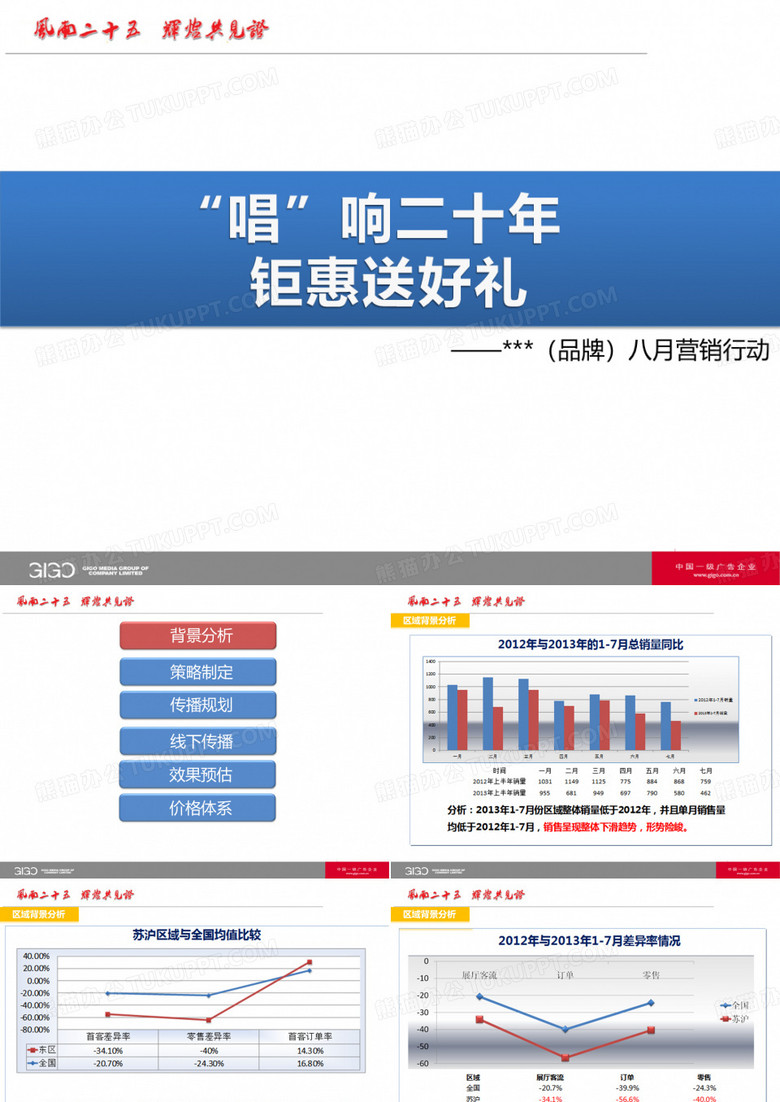Click the 首客订单率 column header
The image size is (780, 1102).
pos(310,1037)
